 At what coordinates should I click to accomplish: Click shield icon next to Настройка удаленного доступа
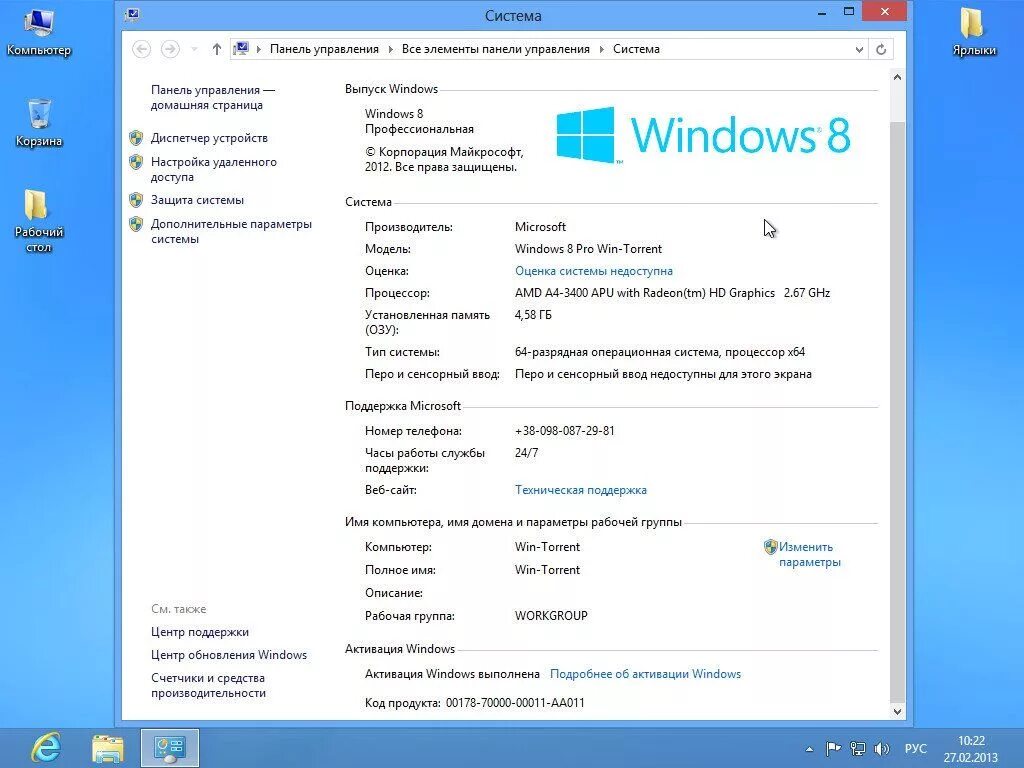point(136,162)
